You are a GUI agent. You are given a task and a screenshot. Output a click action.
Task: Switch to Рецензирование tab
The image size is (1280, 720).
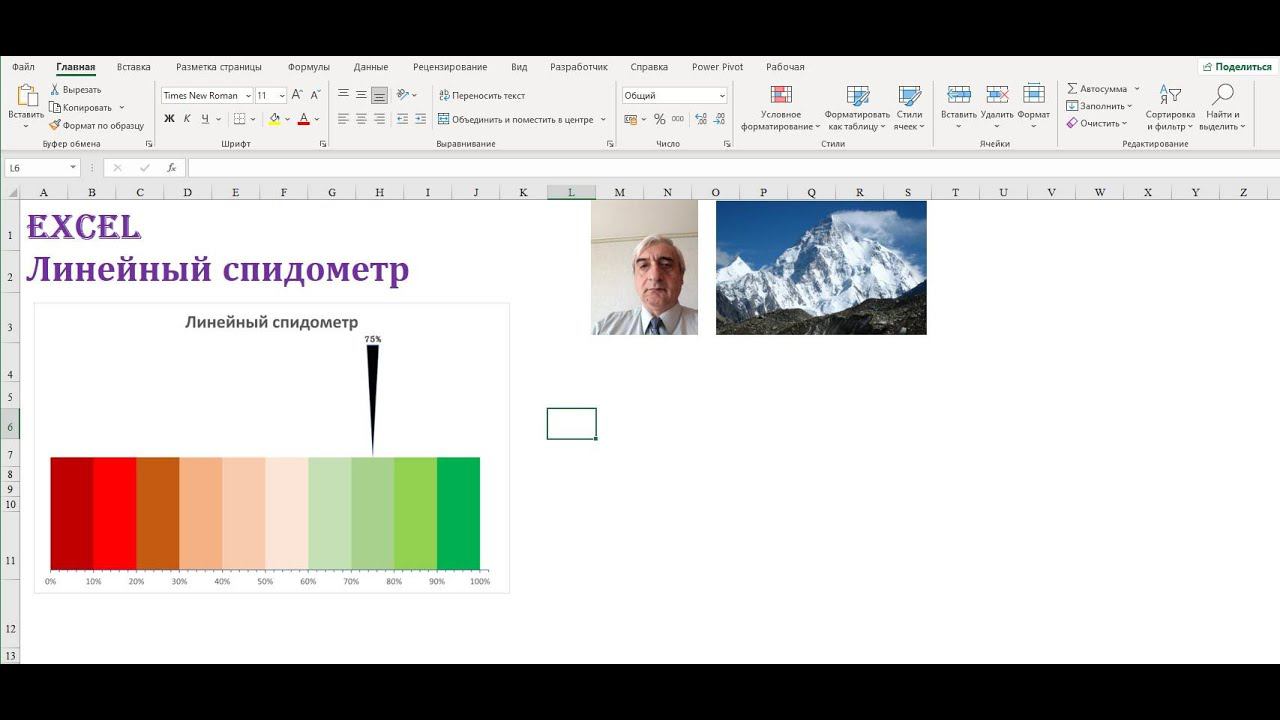coord(450,67)
